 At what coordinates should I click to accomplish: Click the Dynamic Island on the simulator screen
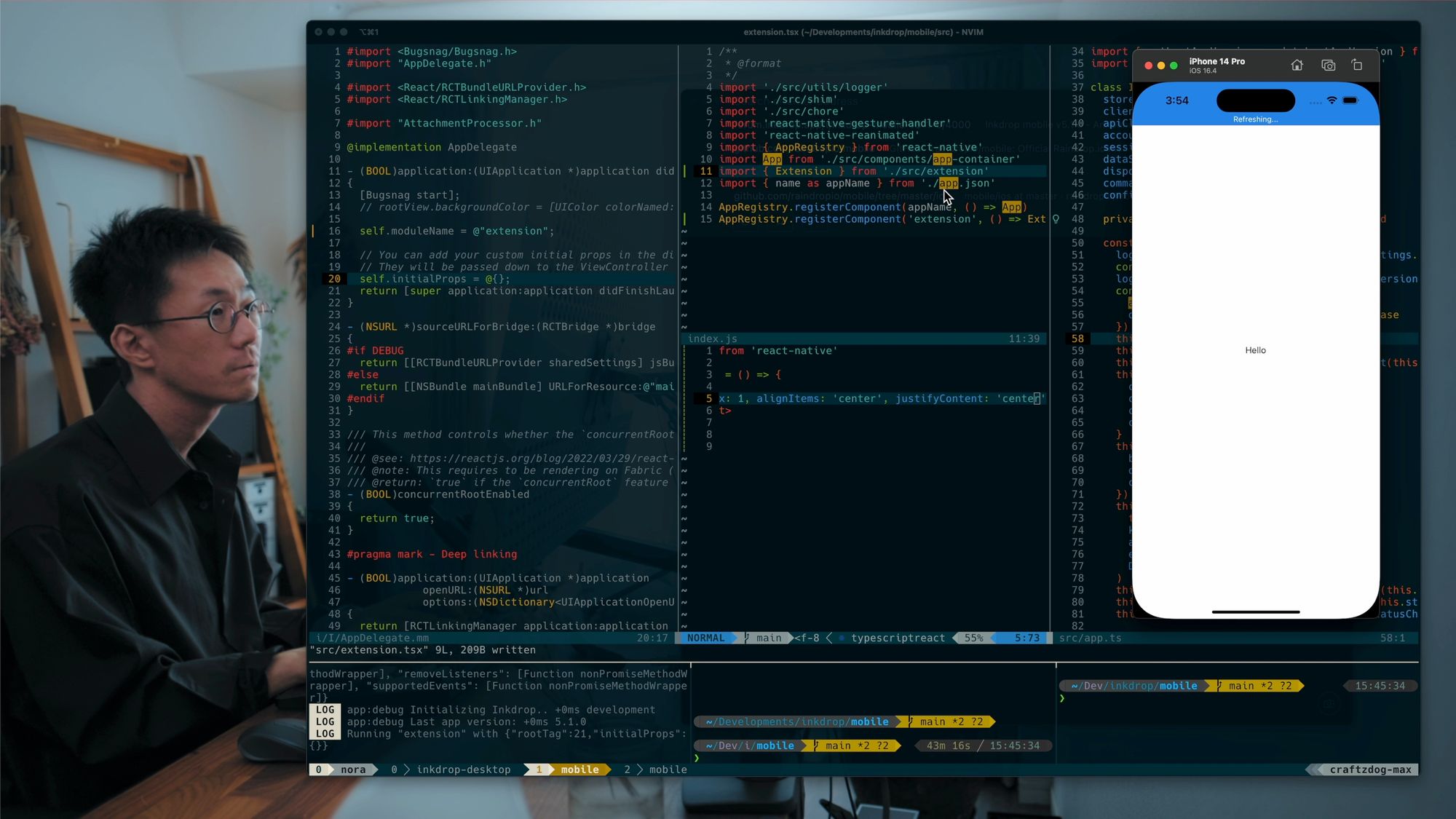(x=1255, y=100)
